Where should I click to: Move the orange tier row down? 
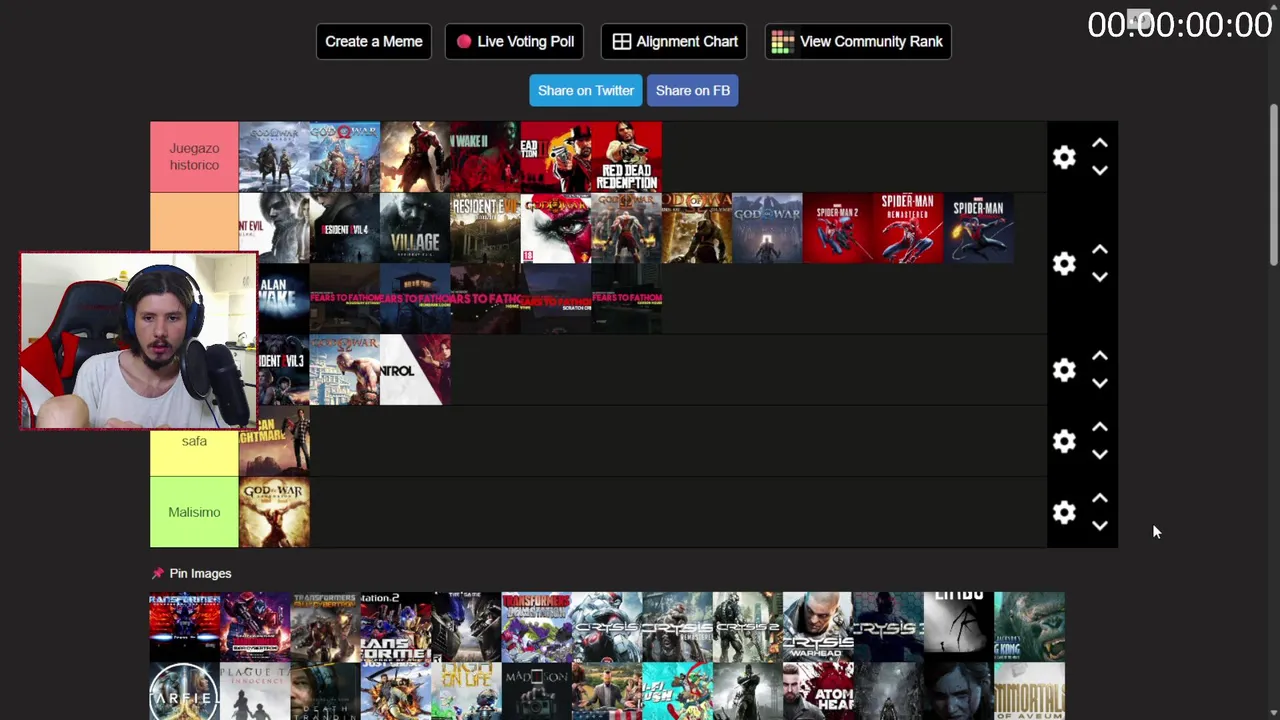coord(1100,276)
